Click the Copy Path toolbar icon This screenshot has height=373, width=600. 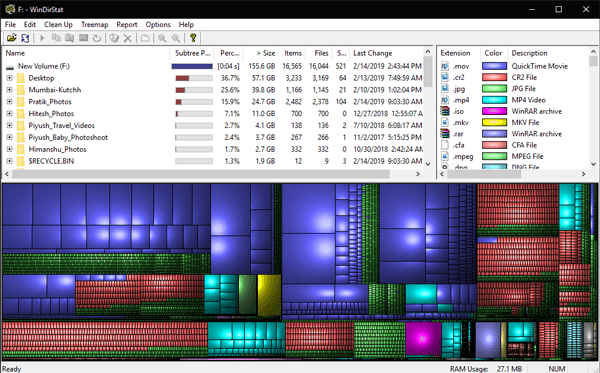point(56,37)
